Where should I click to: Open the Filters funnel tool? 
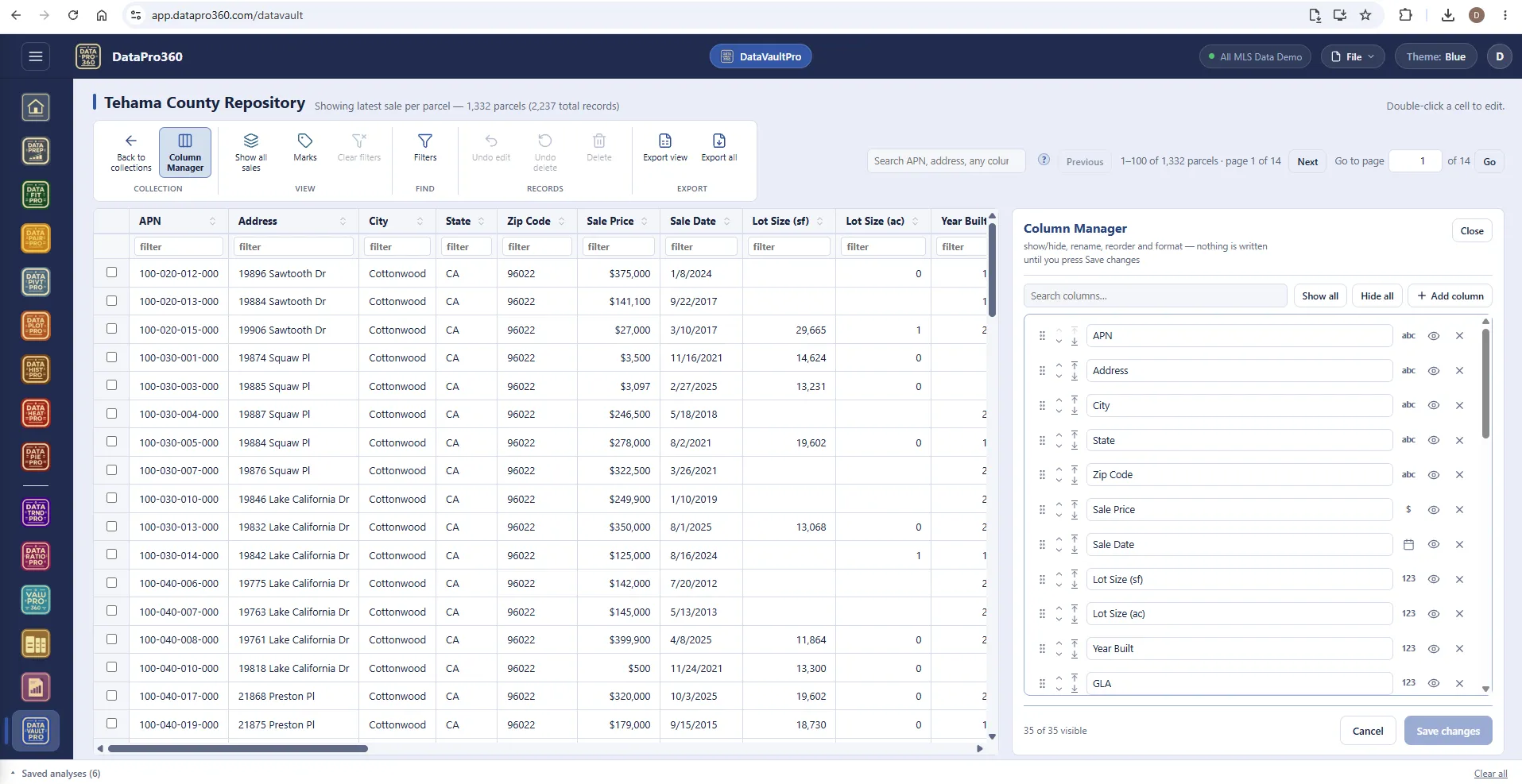coord(425,148)
